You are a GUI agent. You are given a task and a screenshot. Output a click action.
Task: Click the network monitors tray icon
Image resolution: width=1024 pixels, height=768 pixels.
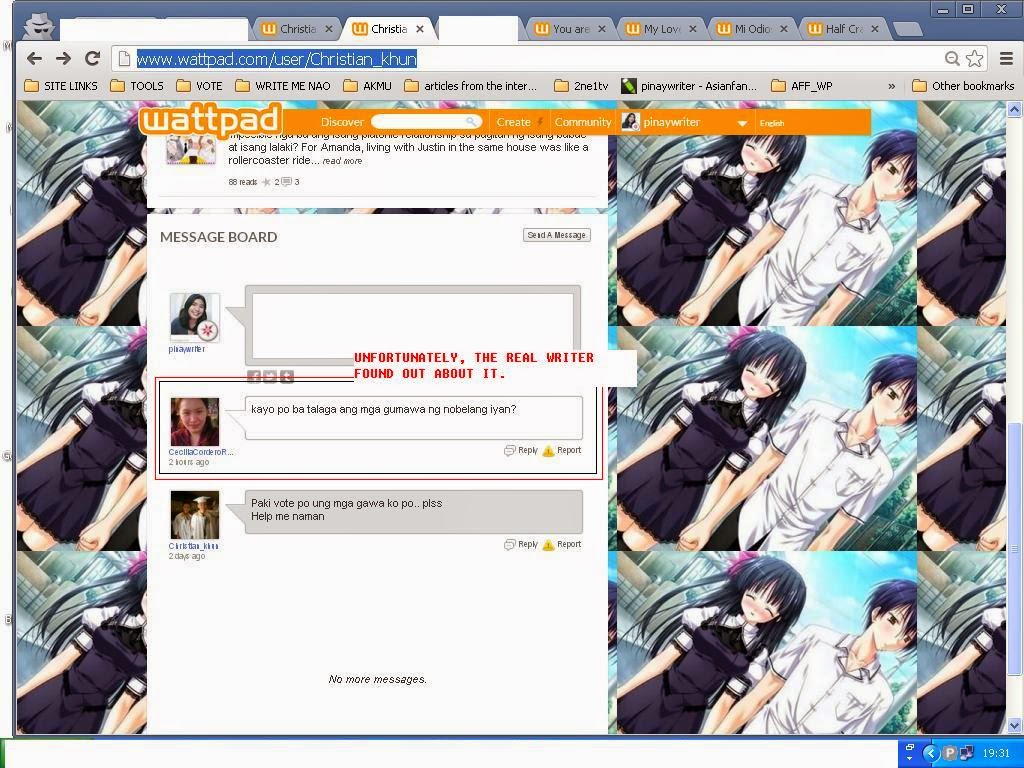pyautogui.click(x=967, y=753)
